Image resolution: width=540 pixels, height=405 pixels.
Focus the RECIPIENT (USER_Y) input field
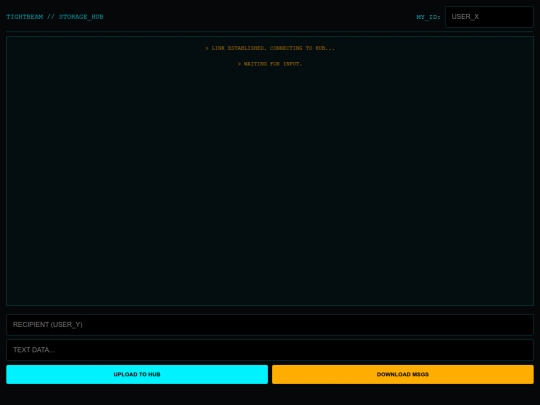point(270,325)
